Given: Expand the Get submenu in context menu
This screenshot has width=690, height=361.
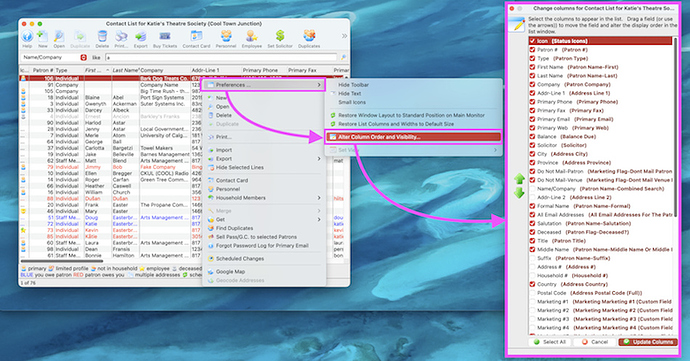Looking at the screenshot, I should [x=264, y=219].
